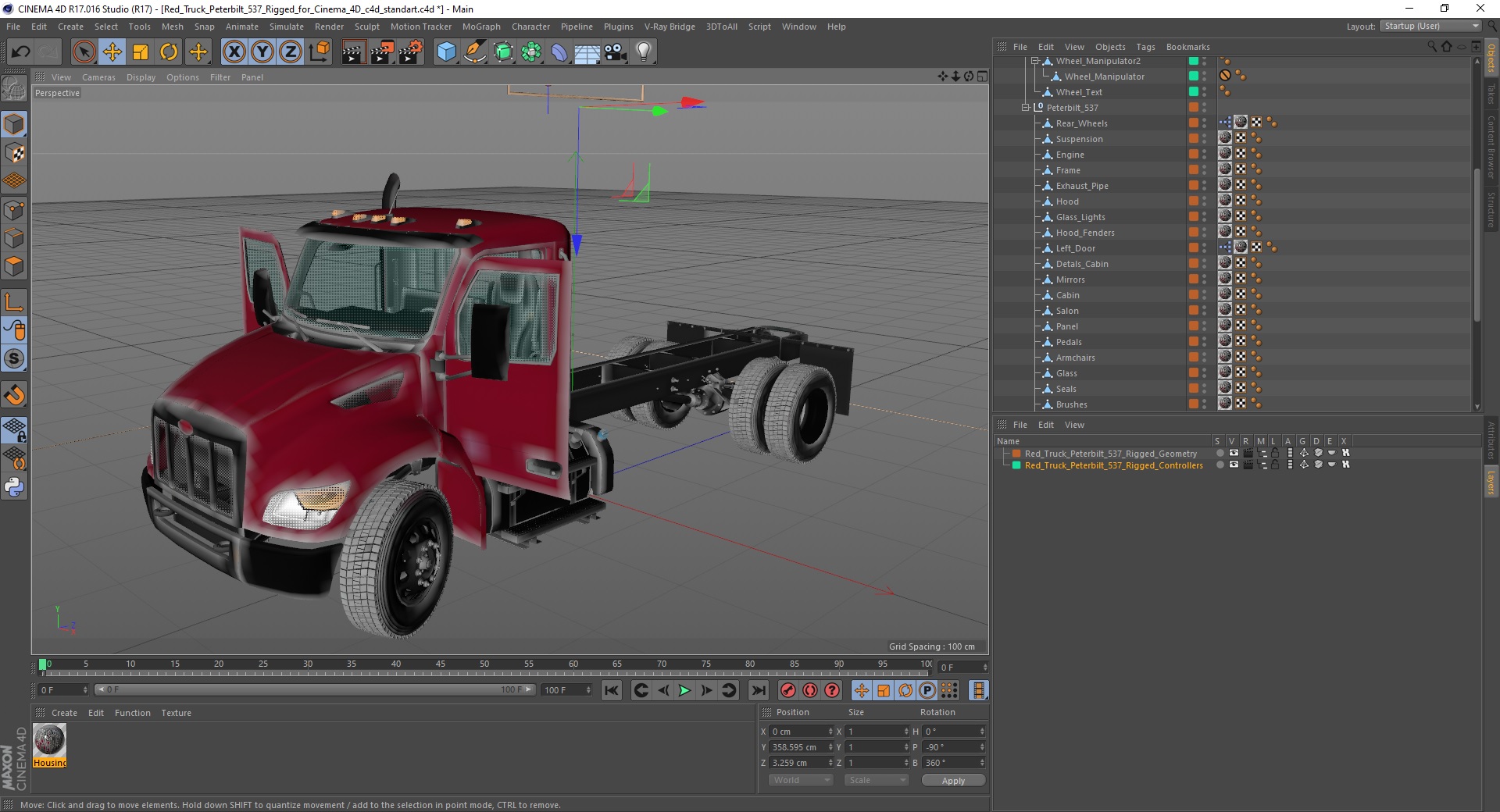The width and height of the screenshot is (1500, 812).
Task: Go to end of animation
Action: [758, 690]
